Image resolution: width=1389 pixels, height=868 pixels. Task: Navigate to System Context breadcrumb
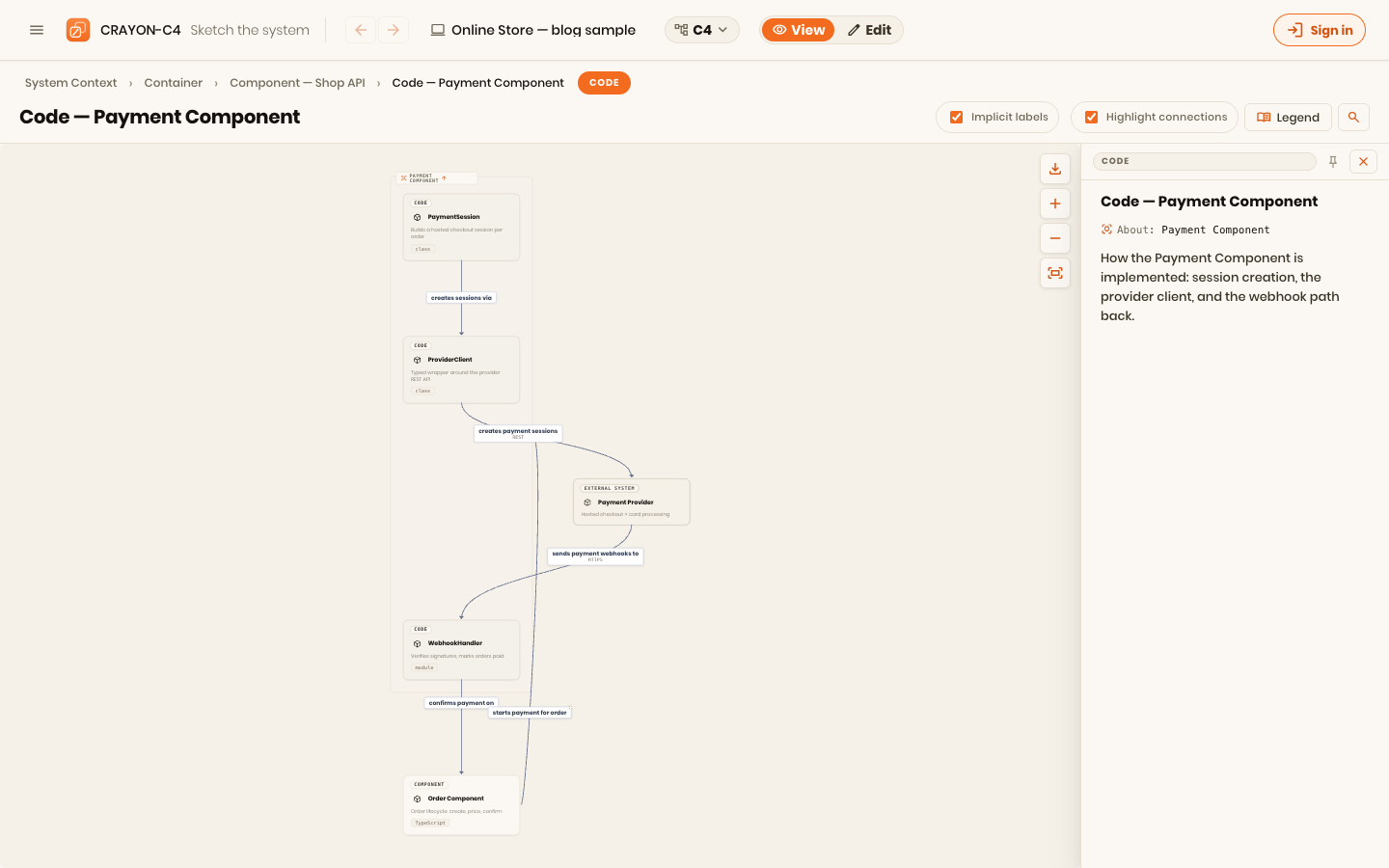pos(71,83)
